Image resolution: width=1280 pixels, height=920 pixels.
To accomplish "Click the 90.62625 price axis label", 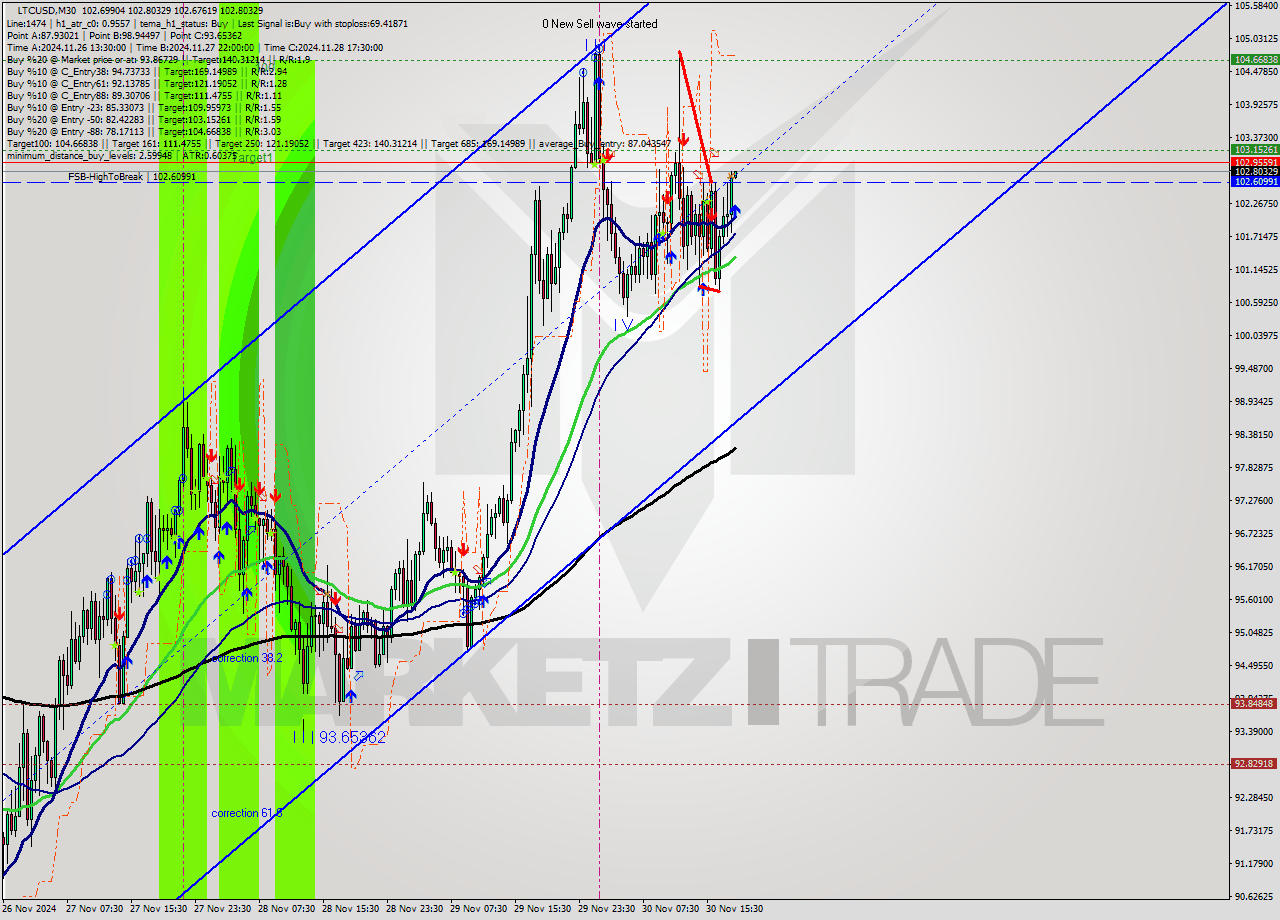I will tap(1255, 897).
